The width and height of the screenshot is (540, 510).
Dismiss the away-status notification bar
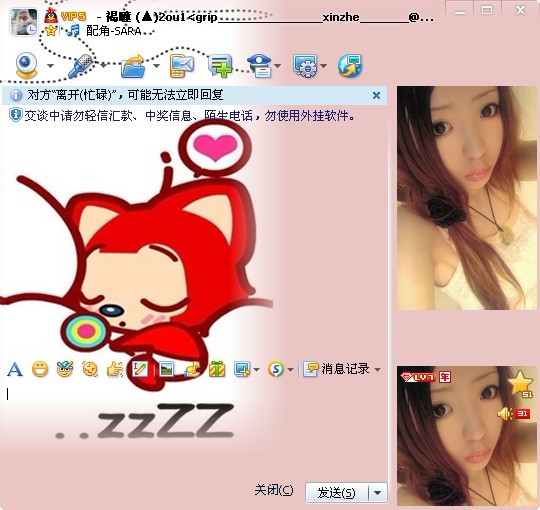click(376, 95)
